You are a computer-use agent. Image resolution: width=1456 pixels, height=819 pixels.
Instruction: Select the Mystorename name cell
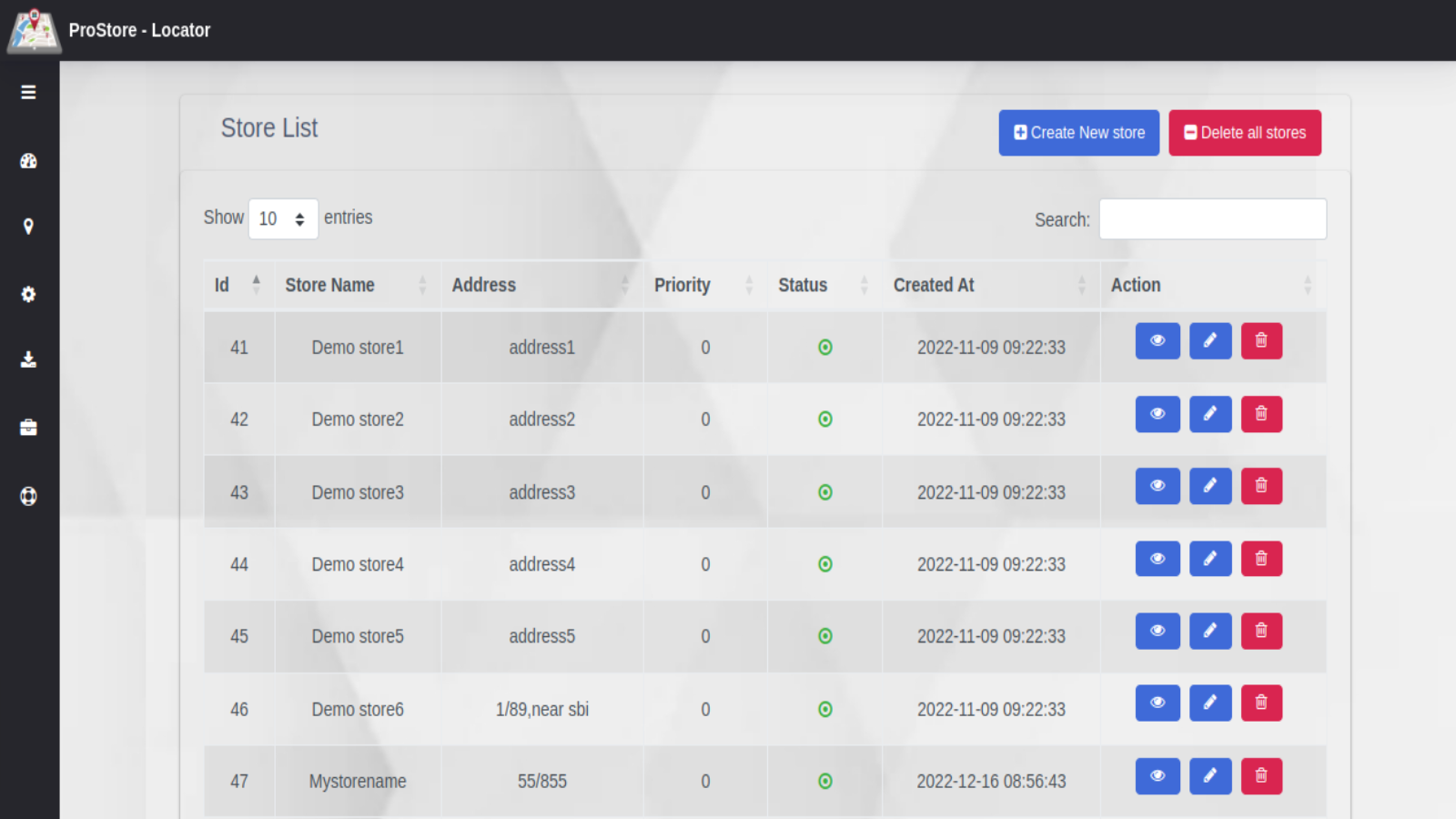tap(358, 781)
